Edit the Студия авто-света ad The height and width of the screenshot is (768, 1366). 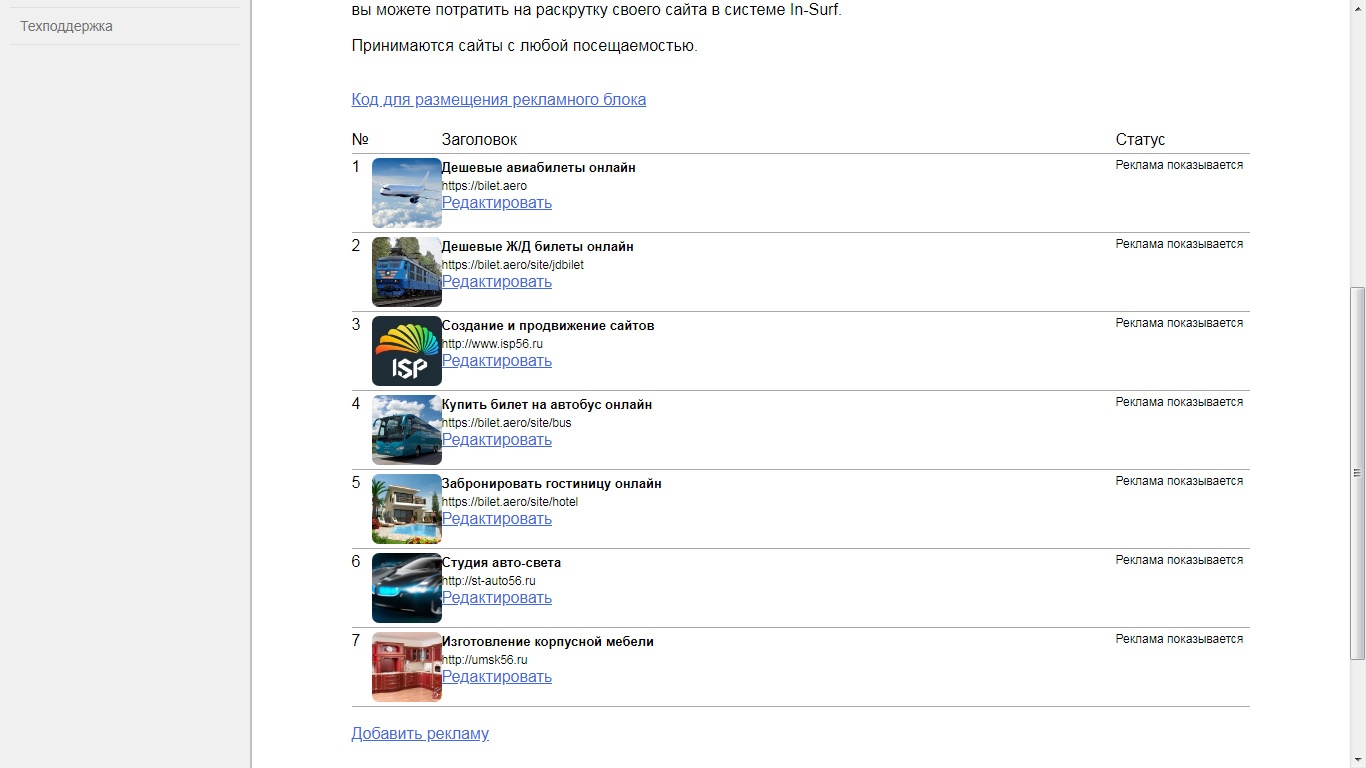(497, 598)
